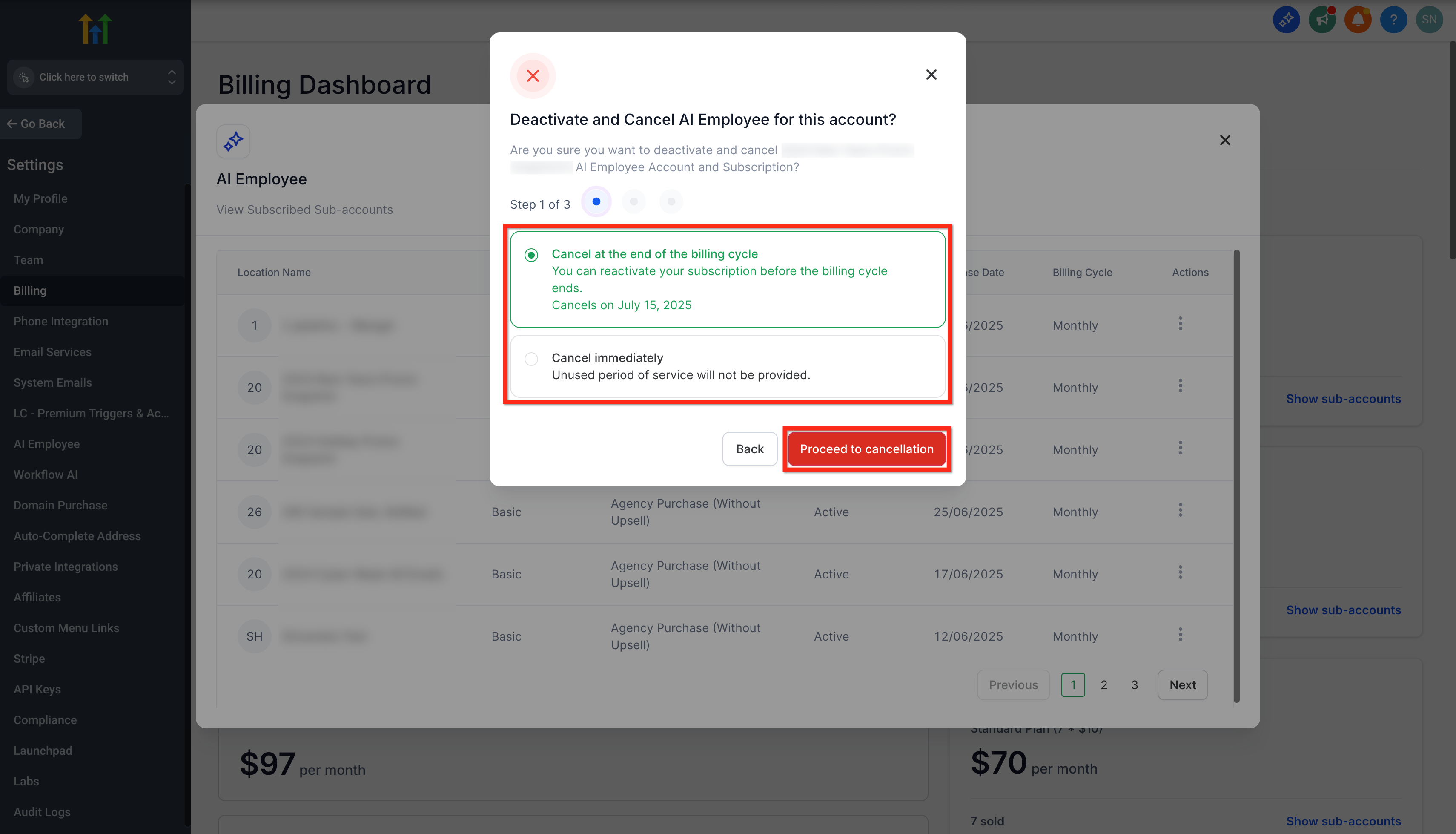Viewport: 1456px width, 834px height.
Task: Open the SN user avatar menu
Action: [x=1429, y=20]
